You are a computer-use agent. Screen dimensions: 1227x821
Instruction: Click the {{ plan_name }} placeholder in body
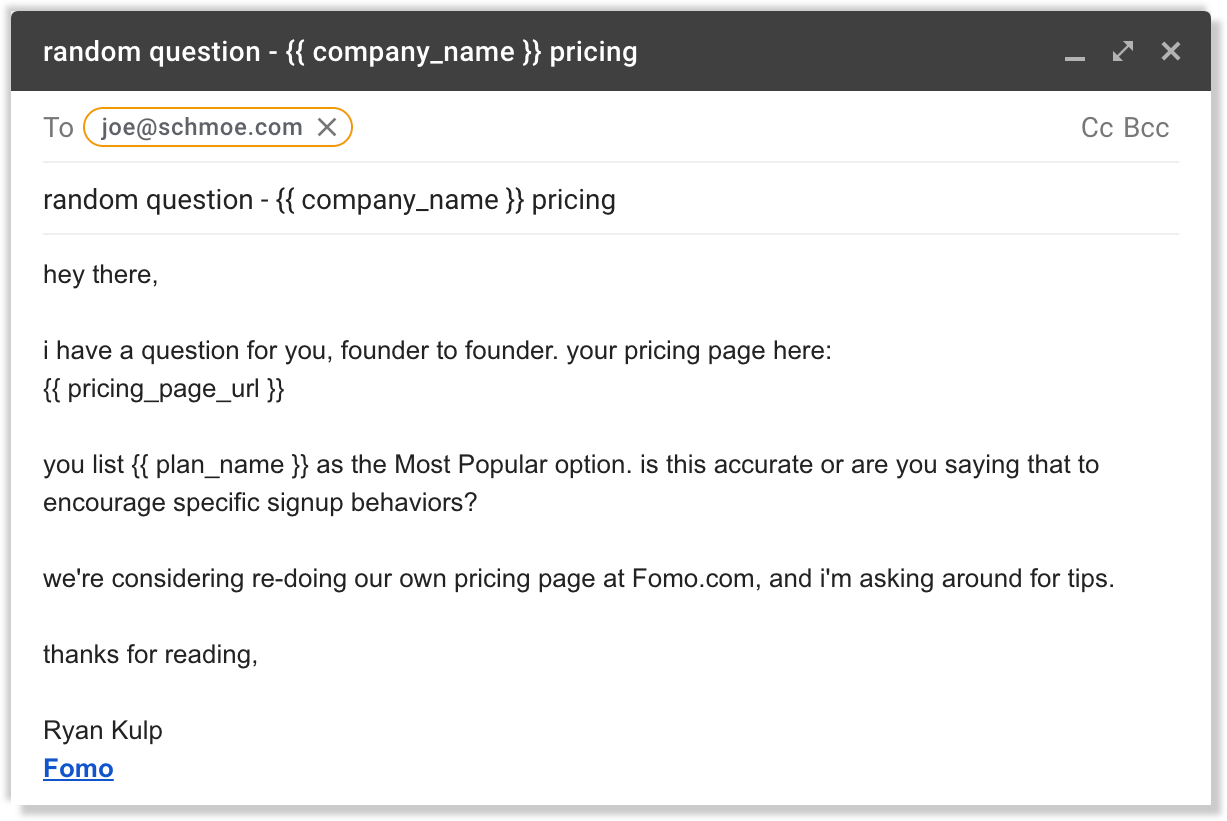pos(220,465)
